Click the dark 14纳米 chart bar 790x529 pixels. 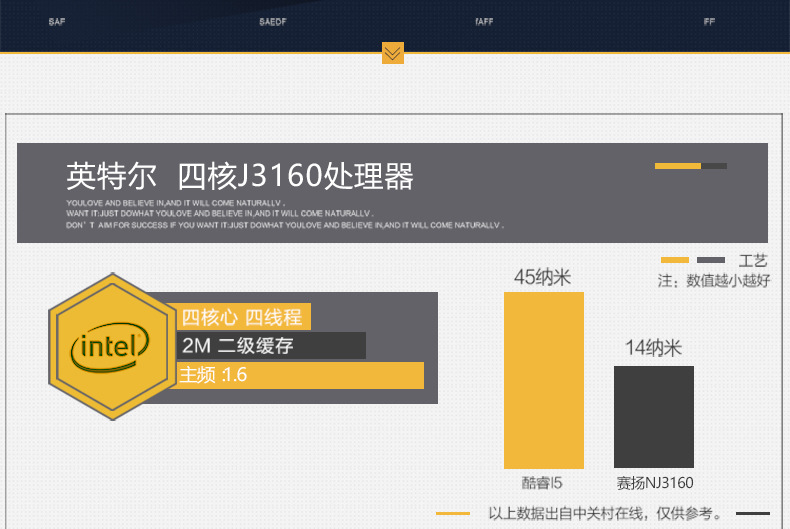tap(653, 417)
